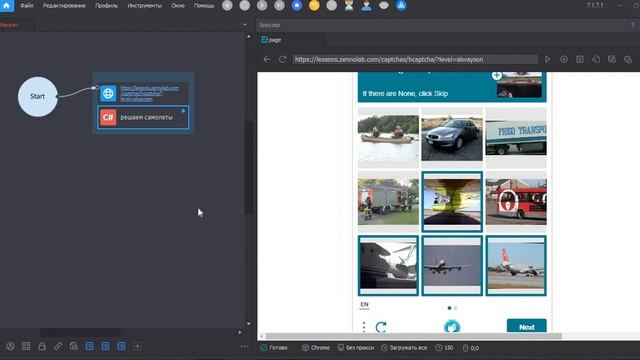Toggle the first blue square panel button

point(90,347)
